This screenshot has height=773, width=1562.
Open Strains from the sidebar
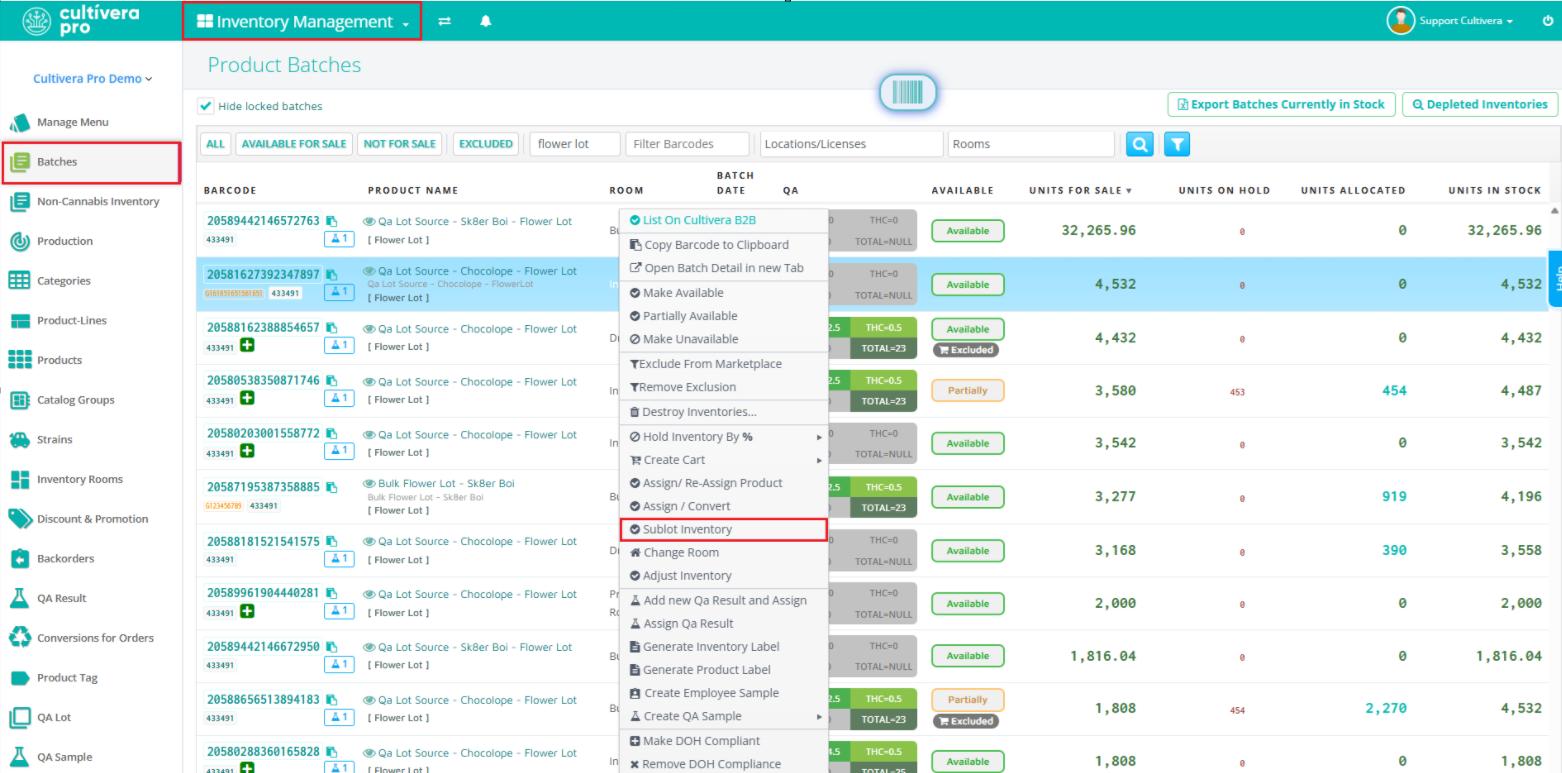click(54, 440)
